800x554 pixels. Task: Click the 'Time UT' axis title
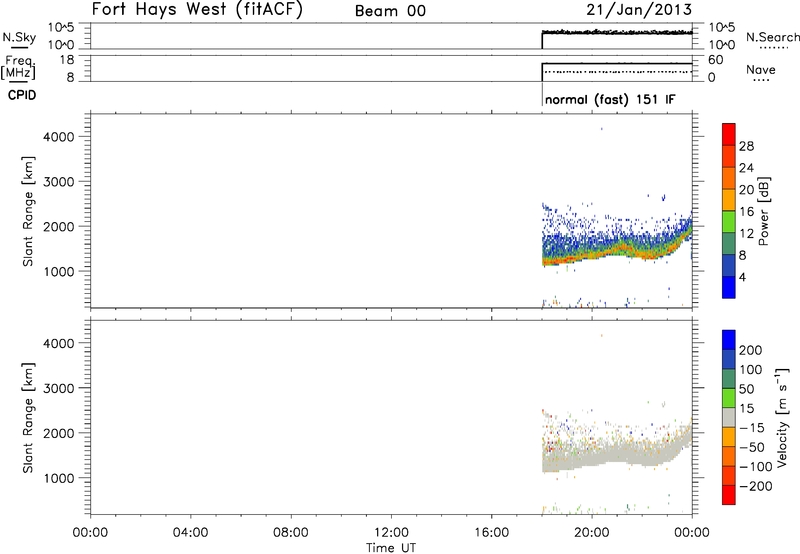click(x=391, y=547)
